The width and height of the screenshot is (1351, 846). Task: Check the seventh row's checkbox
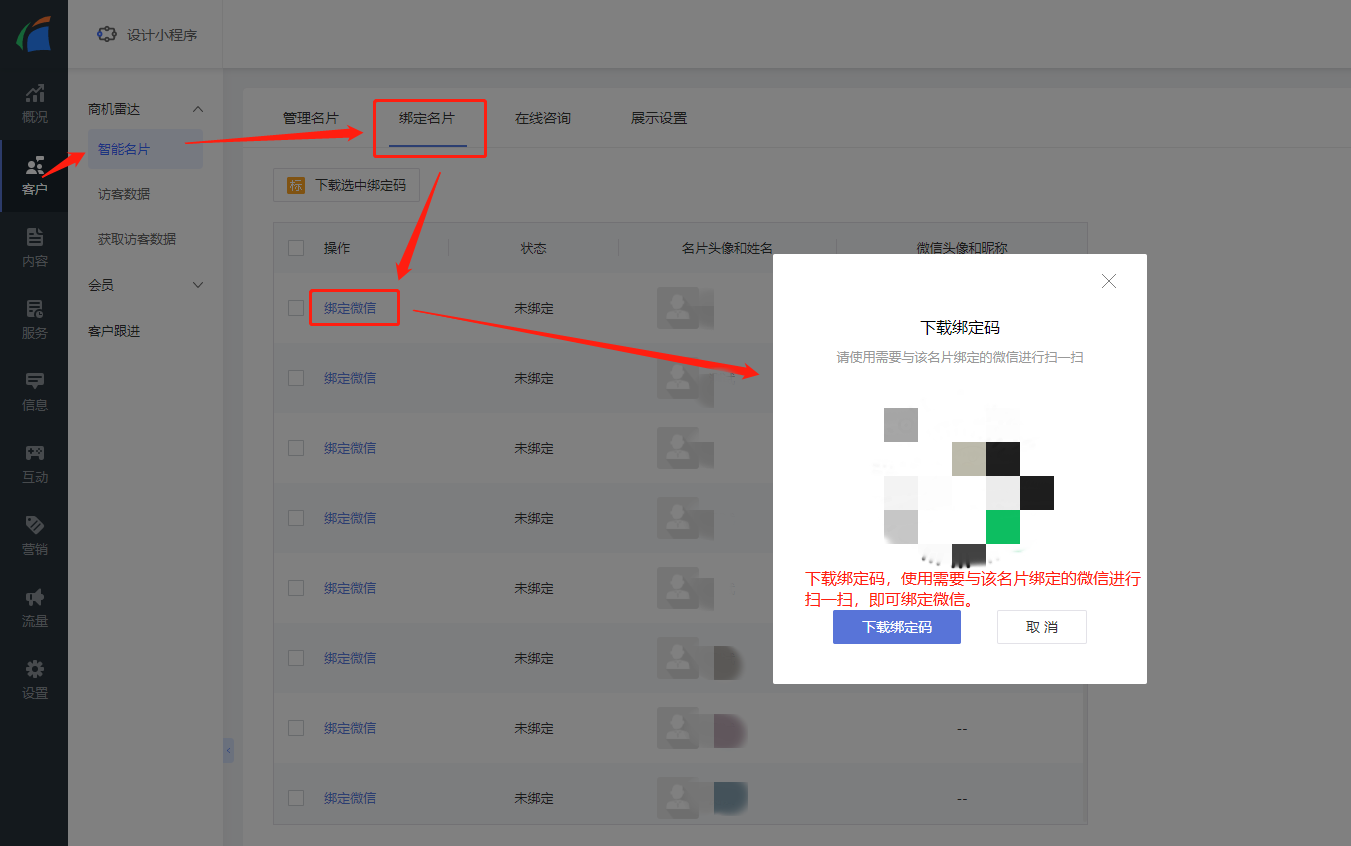tap(296, 728)
